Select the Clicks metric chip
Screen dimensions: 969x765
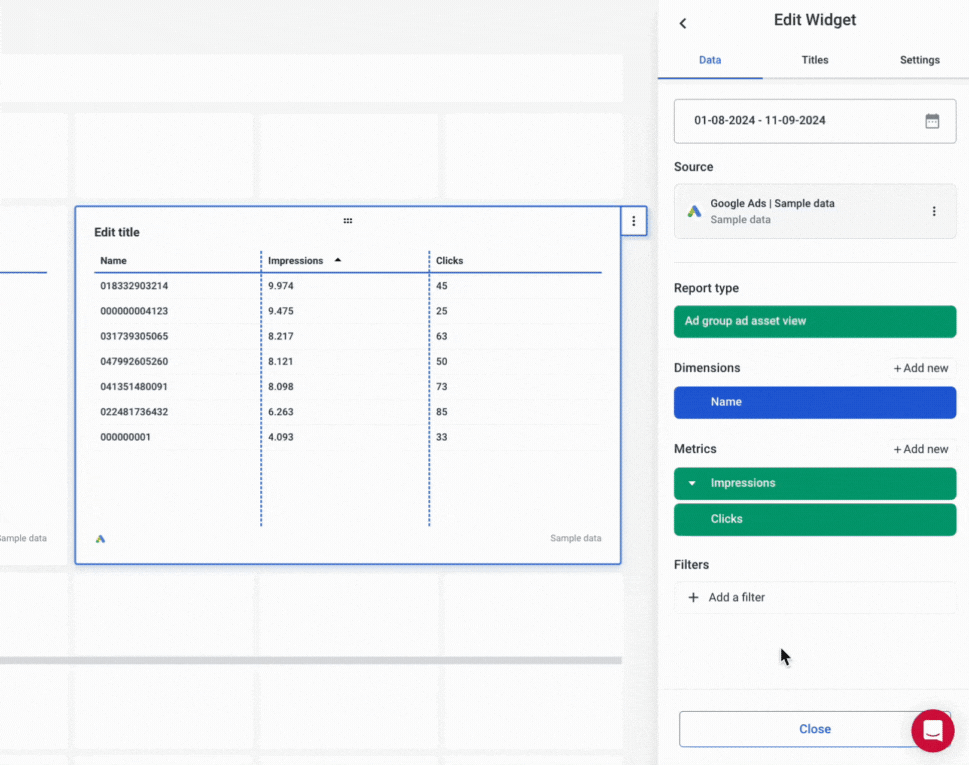[814, 519]
